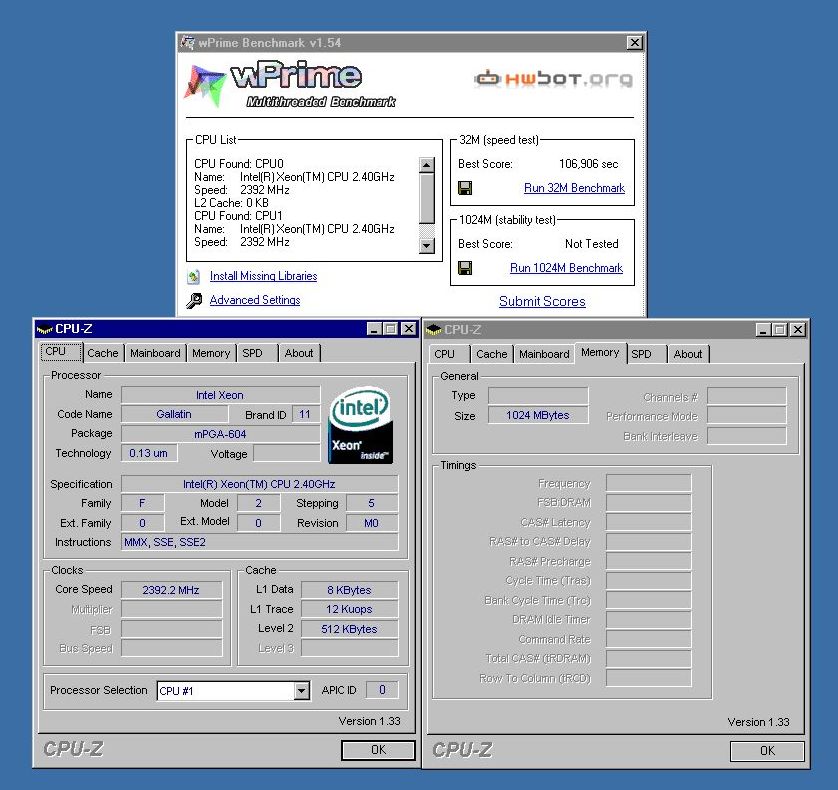Viewport: 838px width, 790px height.
Task: Click the Advanced Settings wrench icon
Action: point(193,300)
